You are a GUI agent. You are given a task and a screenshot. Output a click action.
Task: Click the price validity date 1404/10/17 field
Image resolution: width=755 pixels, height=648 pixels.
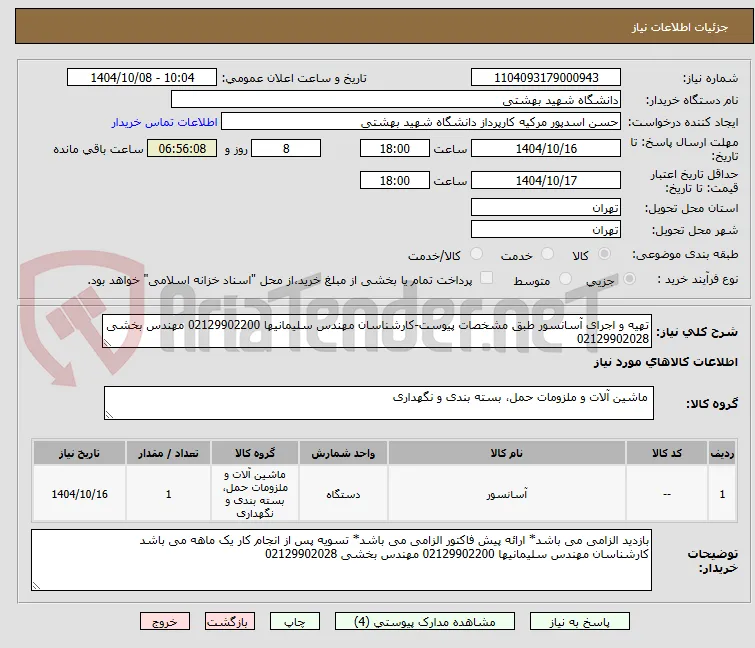546,181
